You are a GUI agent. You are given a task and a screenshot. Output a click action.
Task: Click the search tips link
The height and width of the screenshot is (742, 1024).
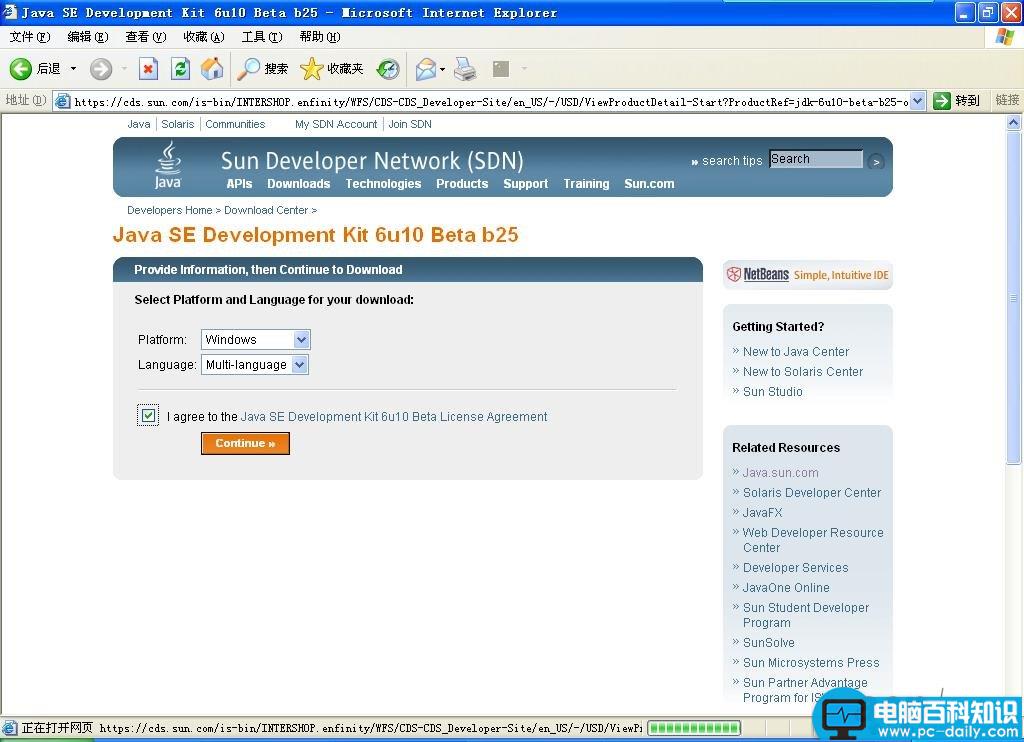[732, 161]
